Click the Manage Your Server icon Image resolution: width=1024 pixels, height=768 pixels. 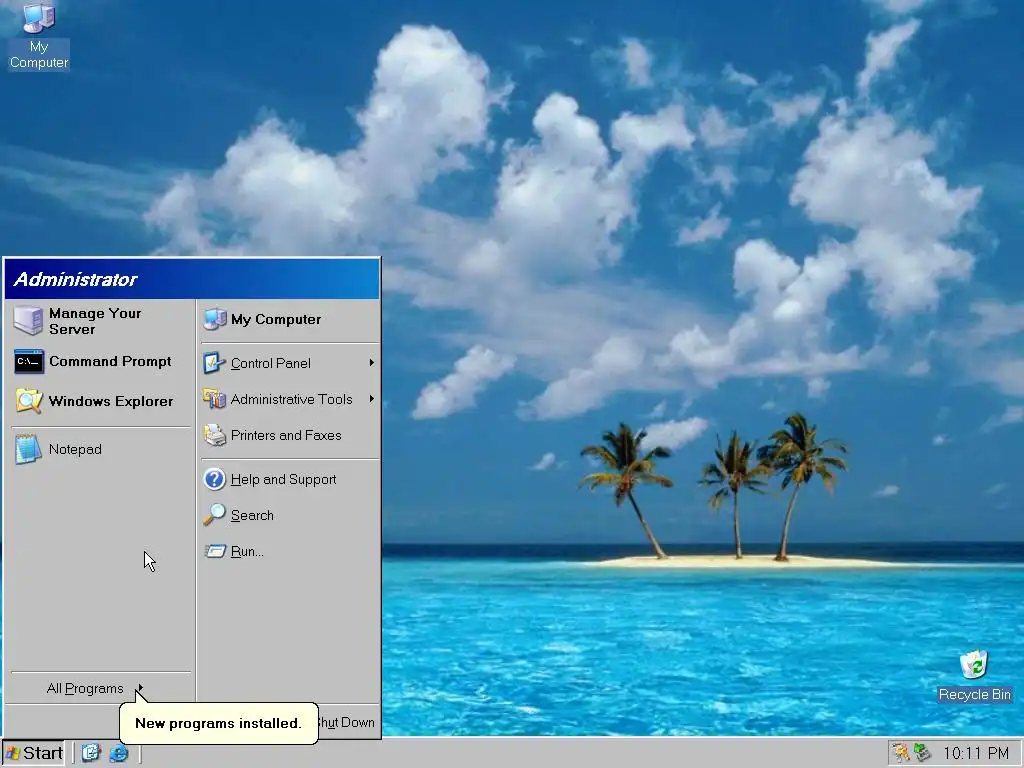[28, 321]
